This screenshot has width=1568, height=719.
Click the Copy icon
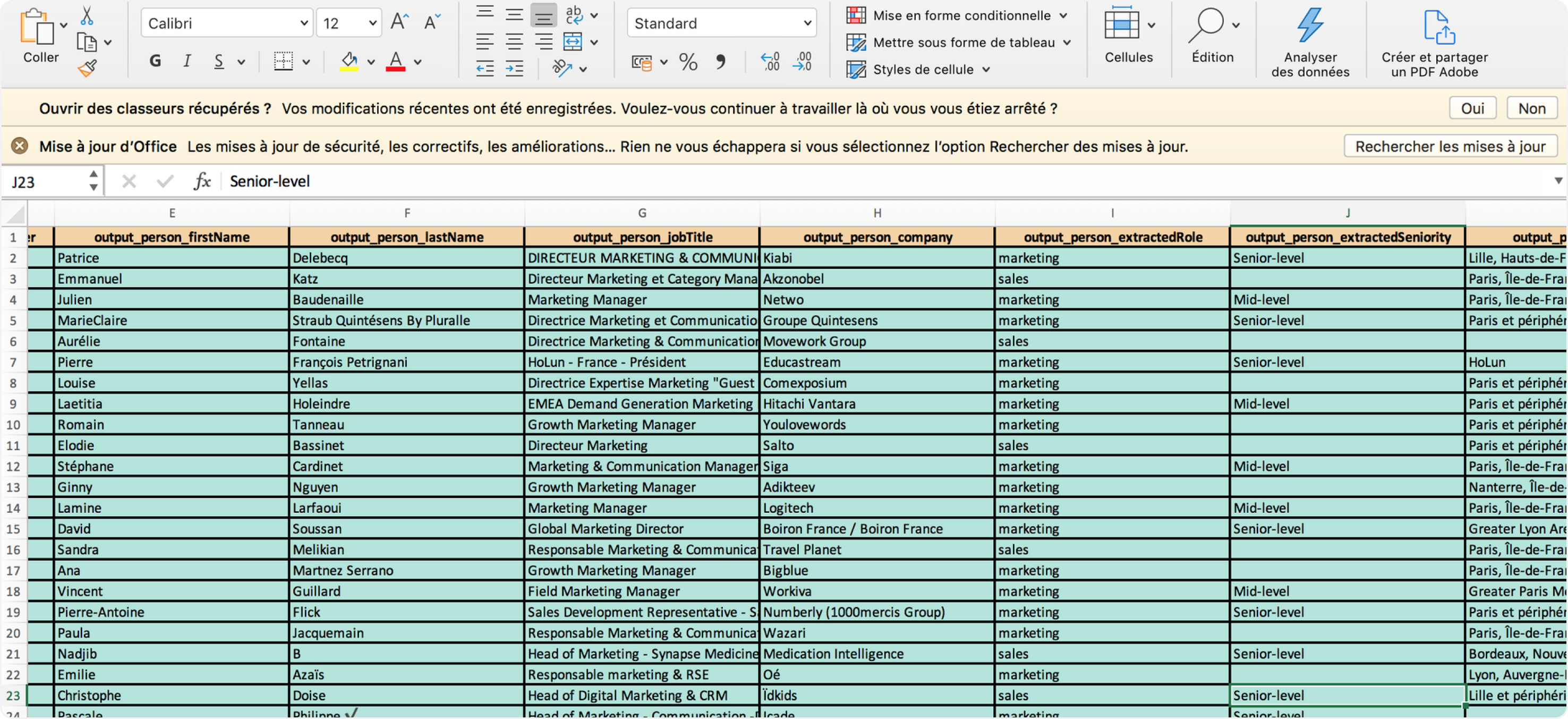click(87, 42)
